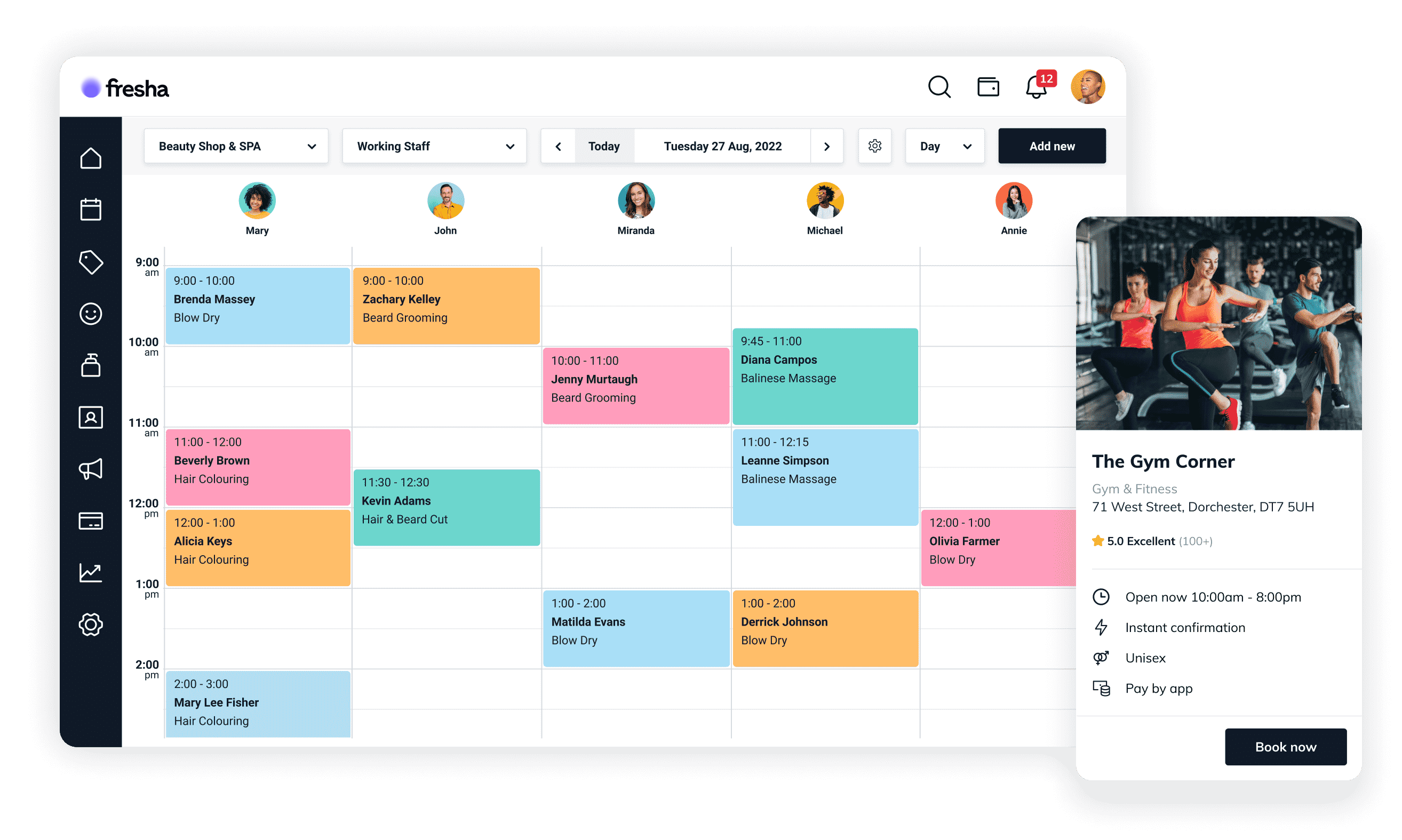This screenshot has width=1402, height=840.
Task: Select the staff/person icon in sidebar
Action: point(90,417)
